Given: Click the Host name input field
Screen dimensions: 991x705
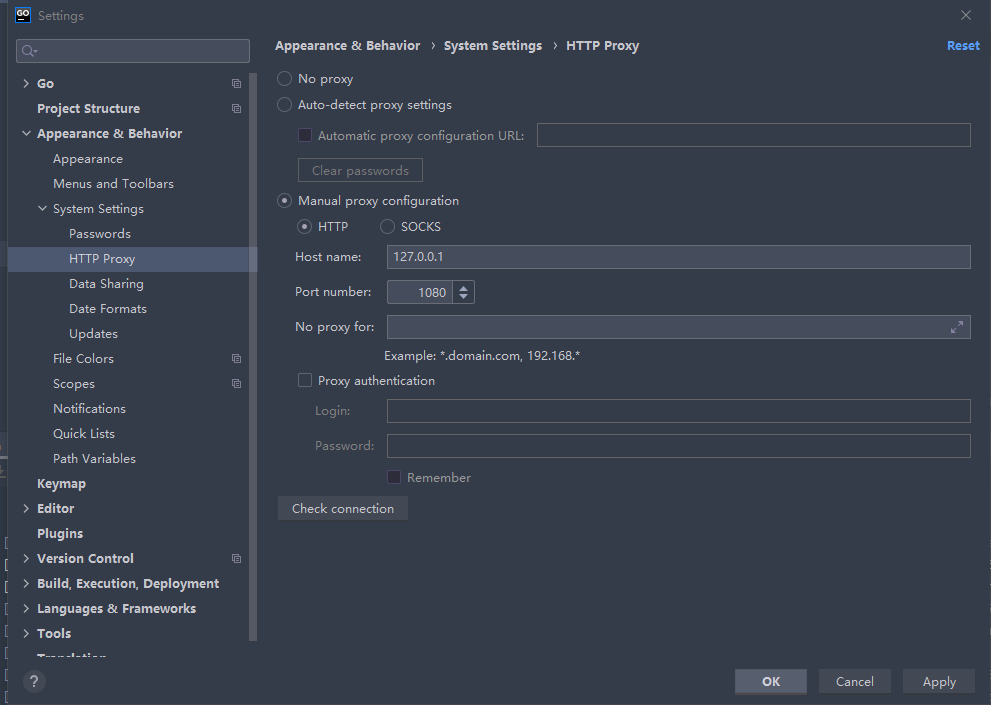Looking at the screenshot, I should pyautogui.click(x=679, y=257).
